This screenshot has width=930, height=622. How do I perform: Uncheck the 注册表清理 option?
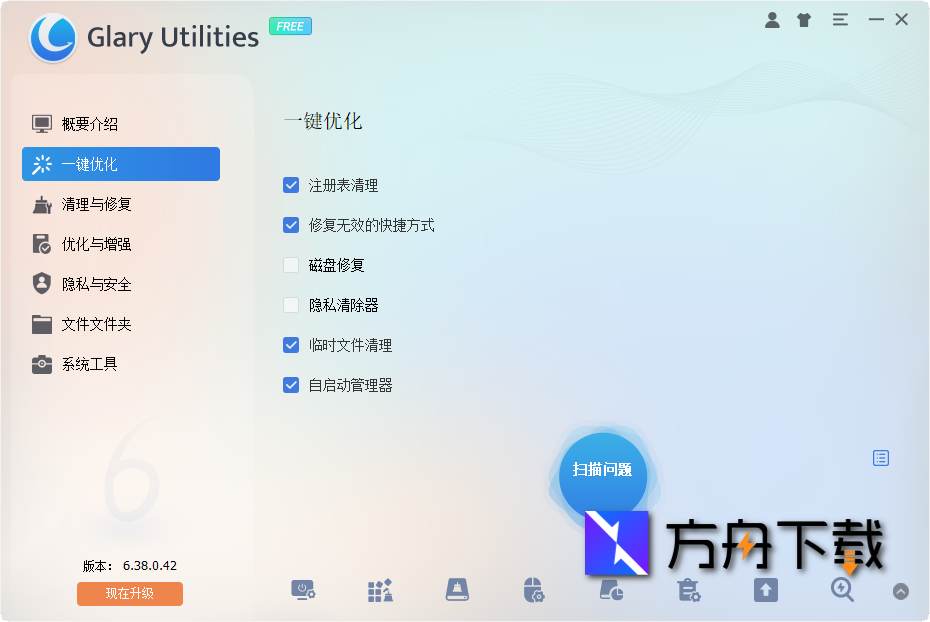pos(291,185)
